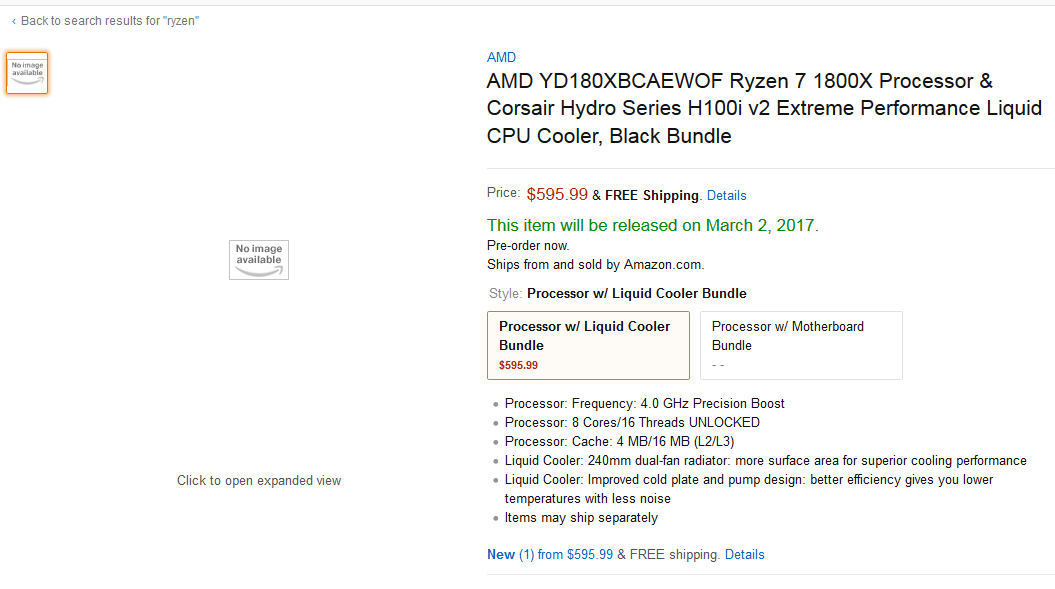This screenshot has width=1055, height=589.
Task: Open the large No image available placeholder
Action: [x=259, y=260]
